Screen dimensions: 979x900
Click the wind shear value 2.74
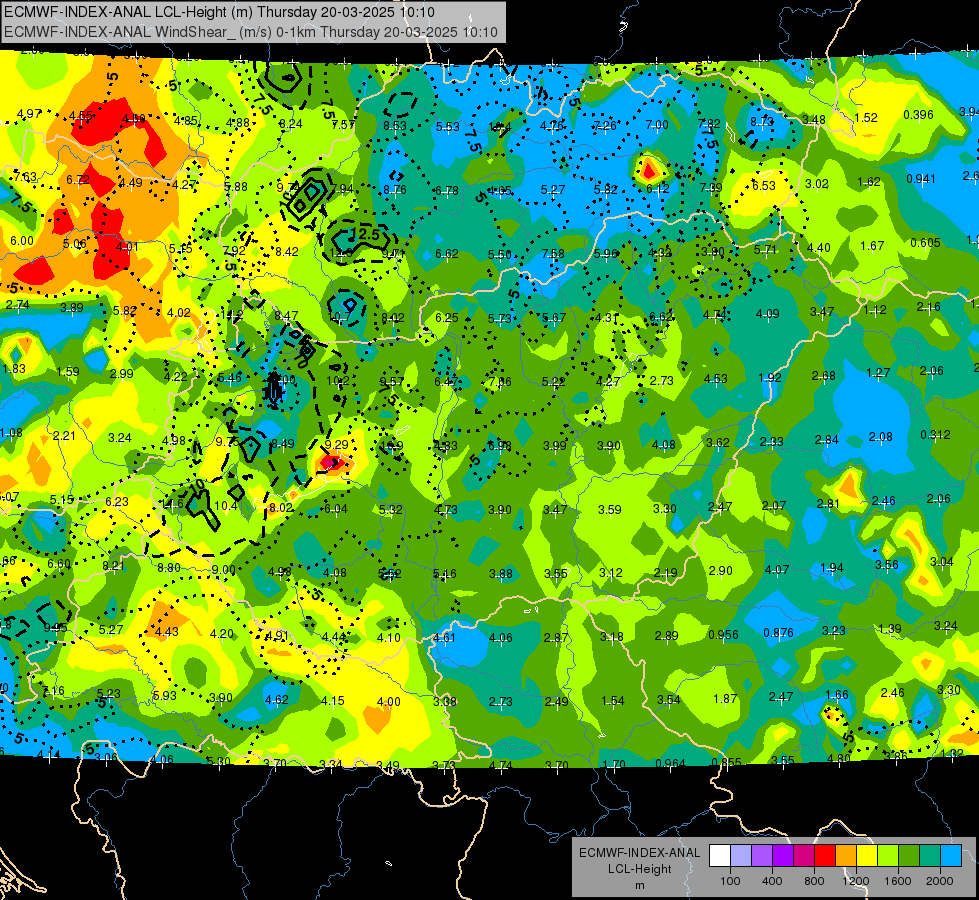click(x=17, y=305)
